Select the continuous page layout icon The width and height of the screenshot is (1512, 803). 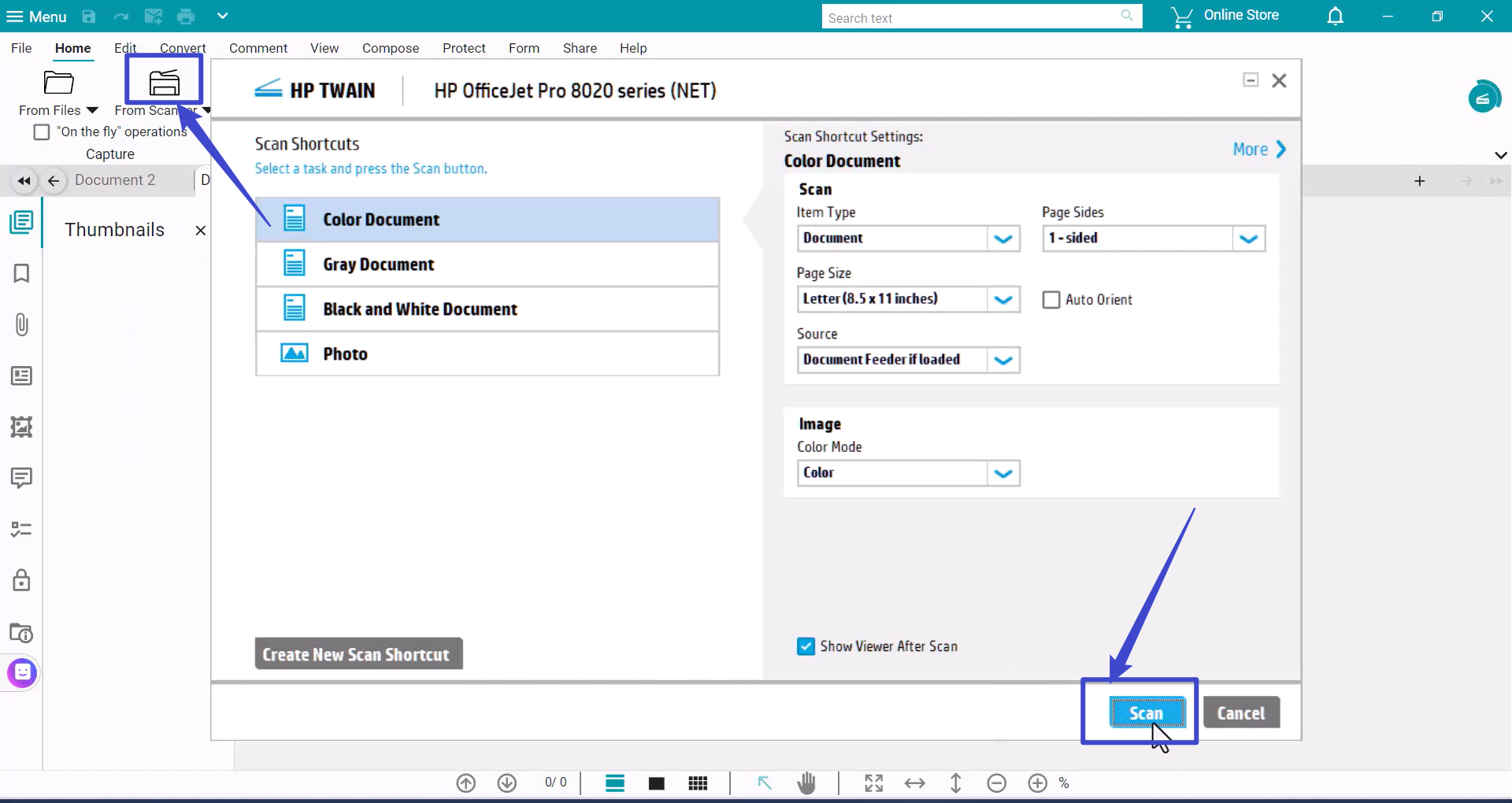(x=615, y=783)
